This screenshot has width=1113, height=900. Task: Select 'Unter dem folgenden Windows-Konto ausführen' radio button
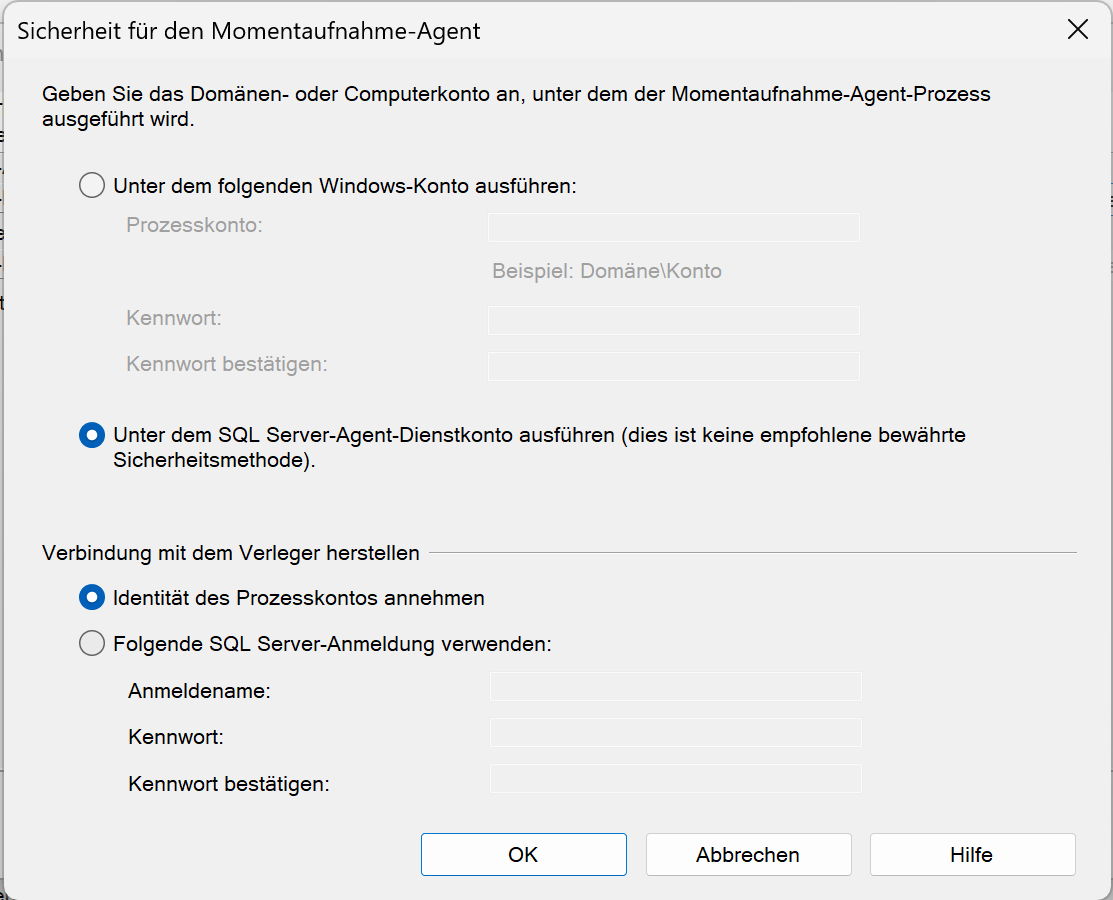[92, 186]
